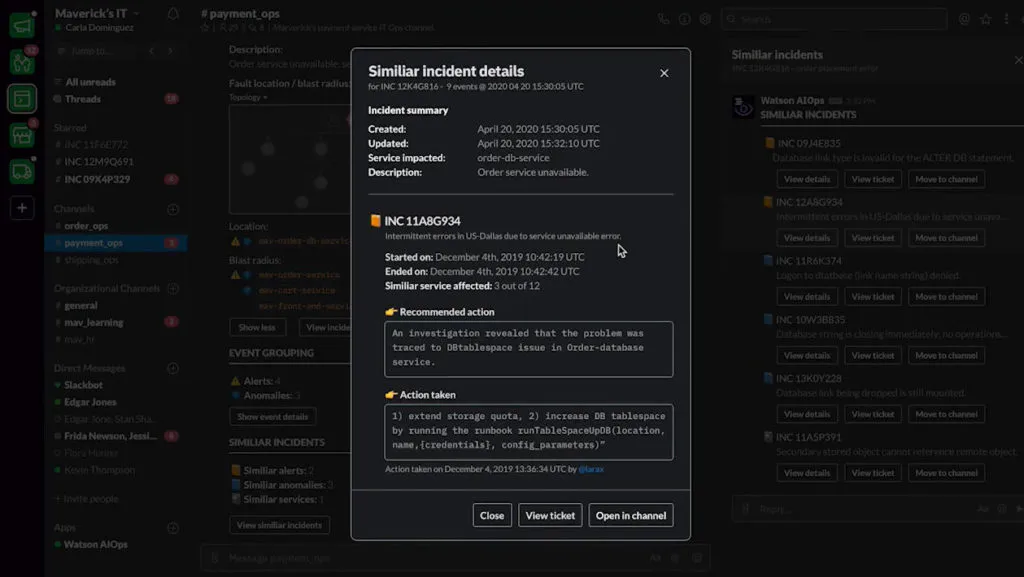The width and height of the screenshot is (1024, 577).
Task: Click View similiar incidents button
Action: click(279, 525)
